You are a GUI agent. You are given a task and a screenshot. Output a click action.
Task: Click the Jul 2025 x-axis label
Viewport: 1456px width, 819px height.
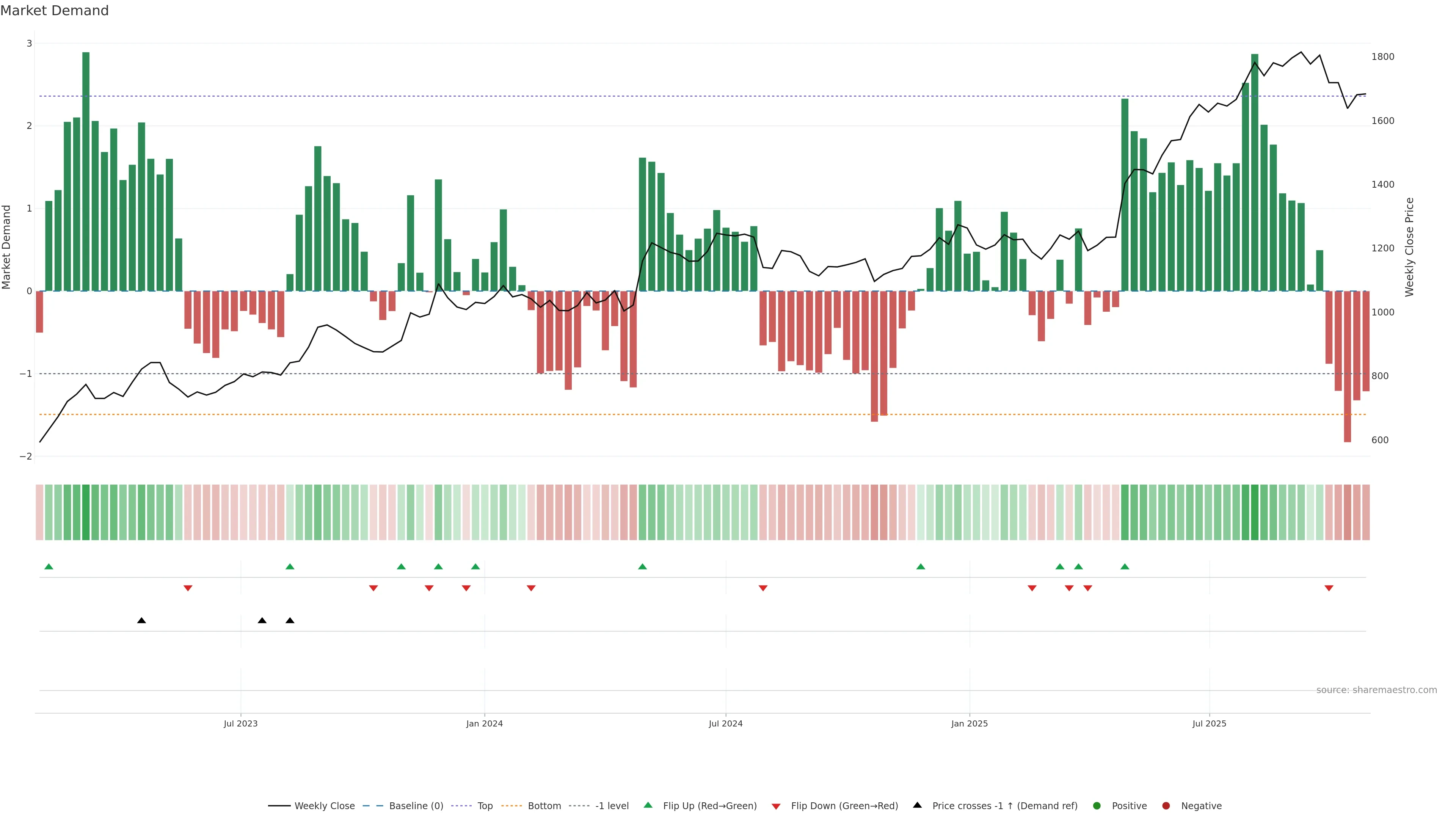(x=1209, y=723)
